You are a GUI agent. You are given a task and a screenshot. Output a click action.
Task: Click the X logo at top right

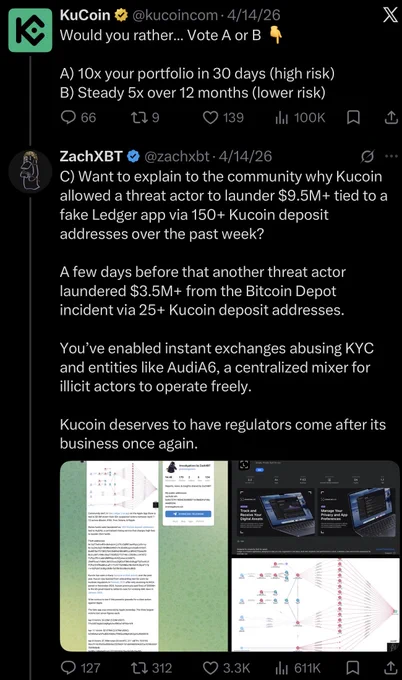point(390,16)
